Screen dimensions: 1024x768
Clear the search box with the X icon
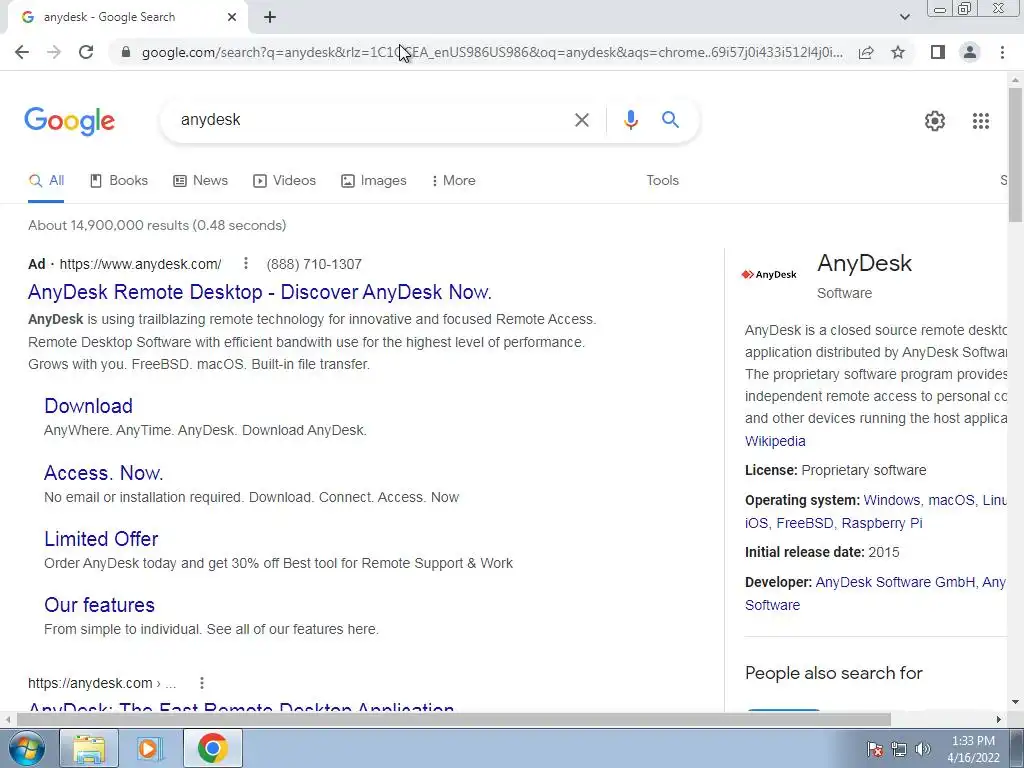[581, 120]
